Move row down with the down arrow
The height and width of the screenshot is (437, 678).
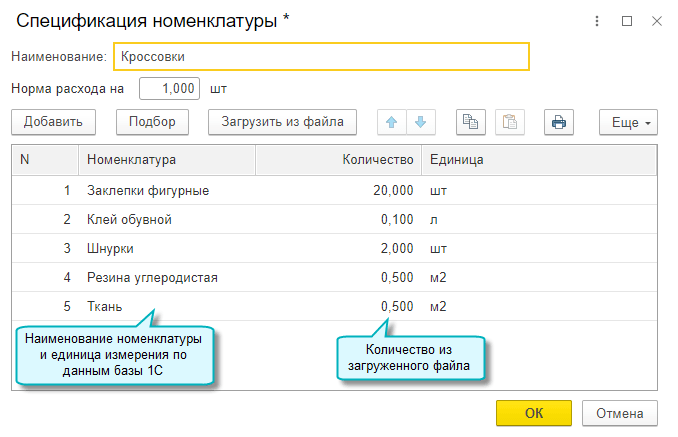pos(420,122)
